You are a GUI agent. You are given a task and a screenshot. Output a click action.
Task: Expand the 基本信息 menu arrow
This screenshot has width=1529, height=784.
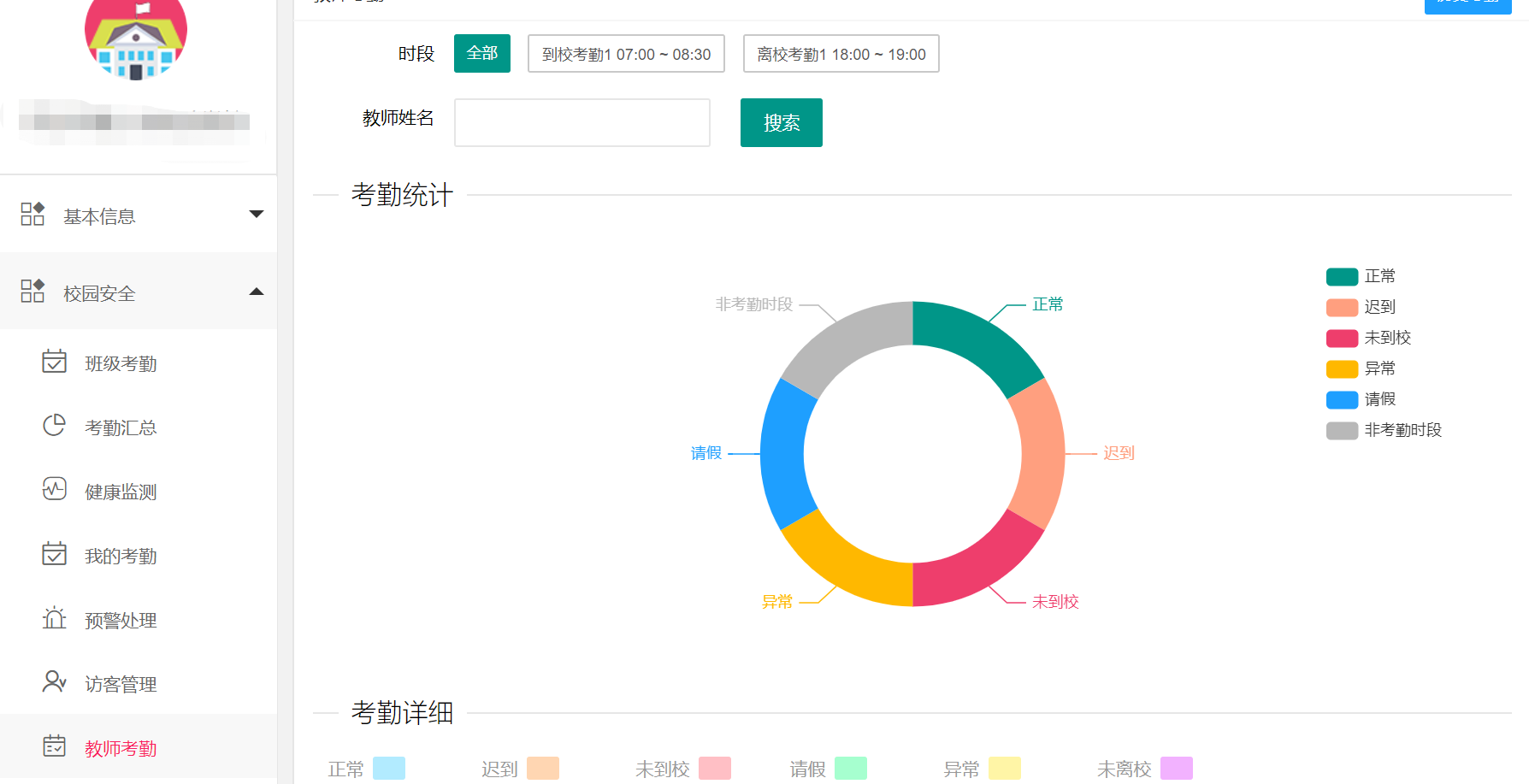click(256, 215)
